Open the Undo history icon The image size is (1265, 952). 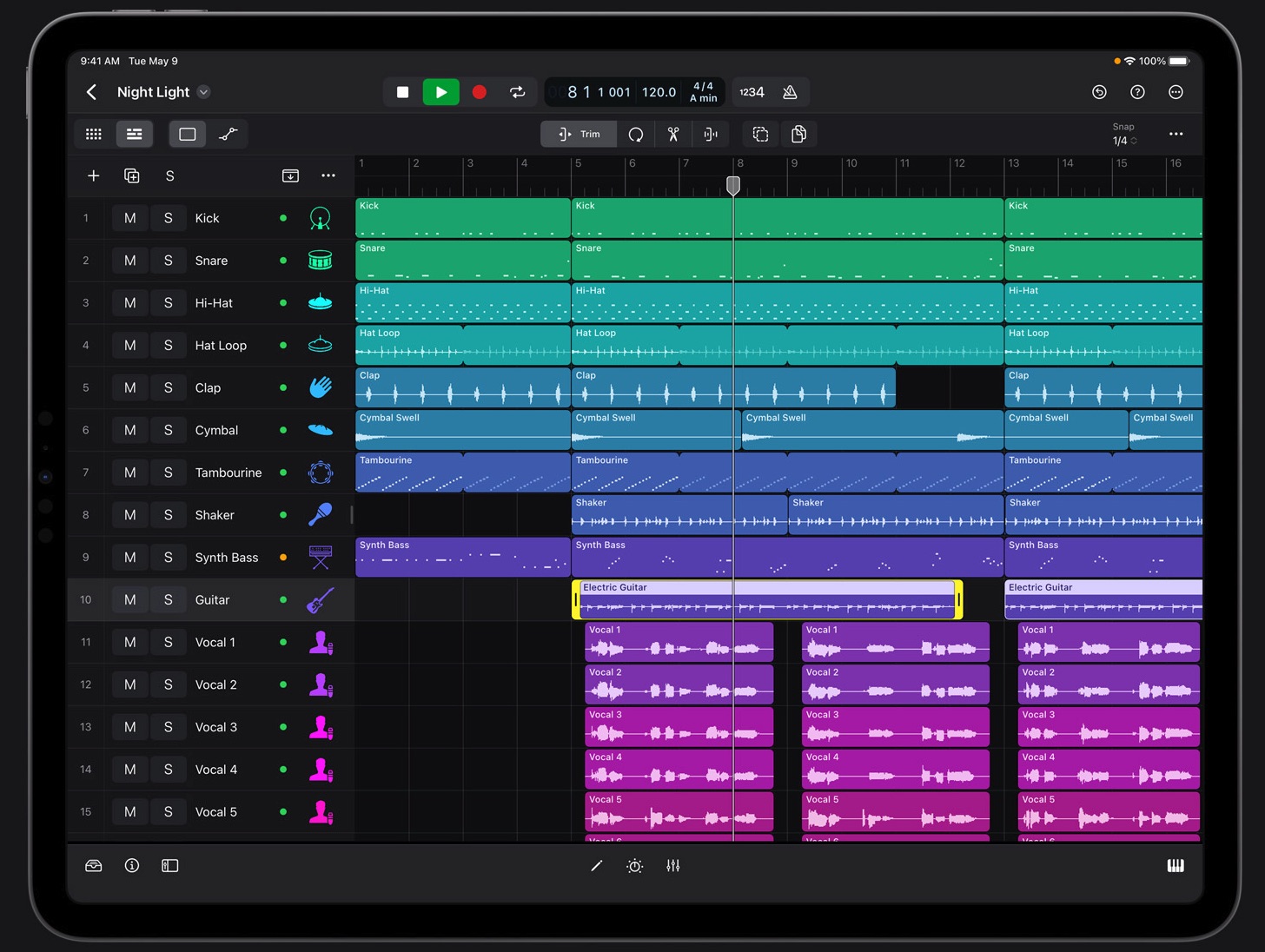point(1099,92)
